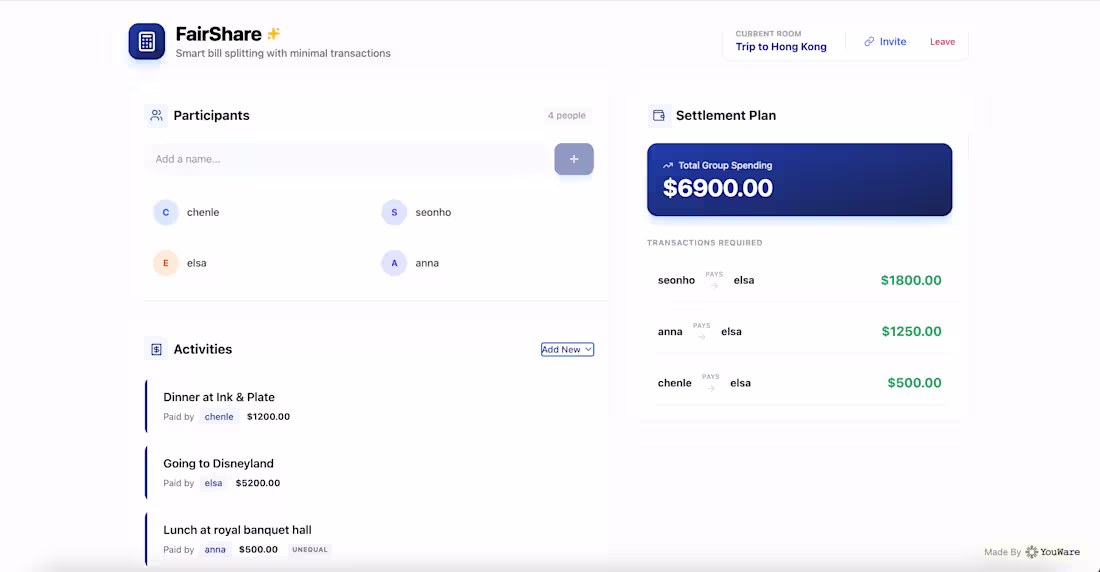1100x572 pixels.
Task: Select the Lunch at royal banquet hall activity
Action: tap(370, 539)
